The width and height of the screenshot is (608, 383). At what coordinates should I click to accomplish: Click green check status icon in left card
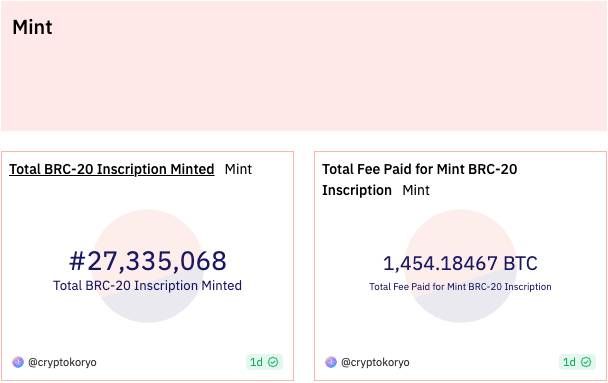273,362
